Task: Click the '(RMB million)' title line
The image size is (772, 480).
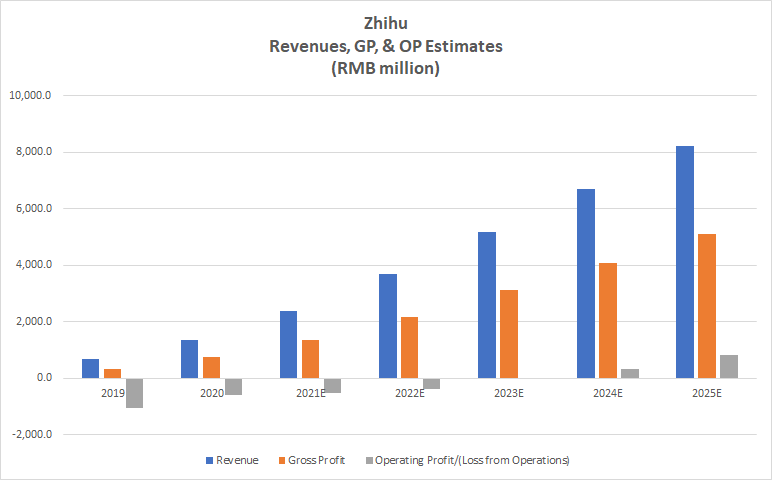Action: [x=386, y=68]
